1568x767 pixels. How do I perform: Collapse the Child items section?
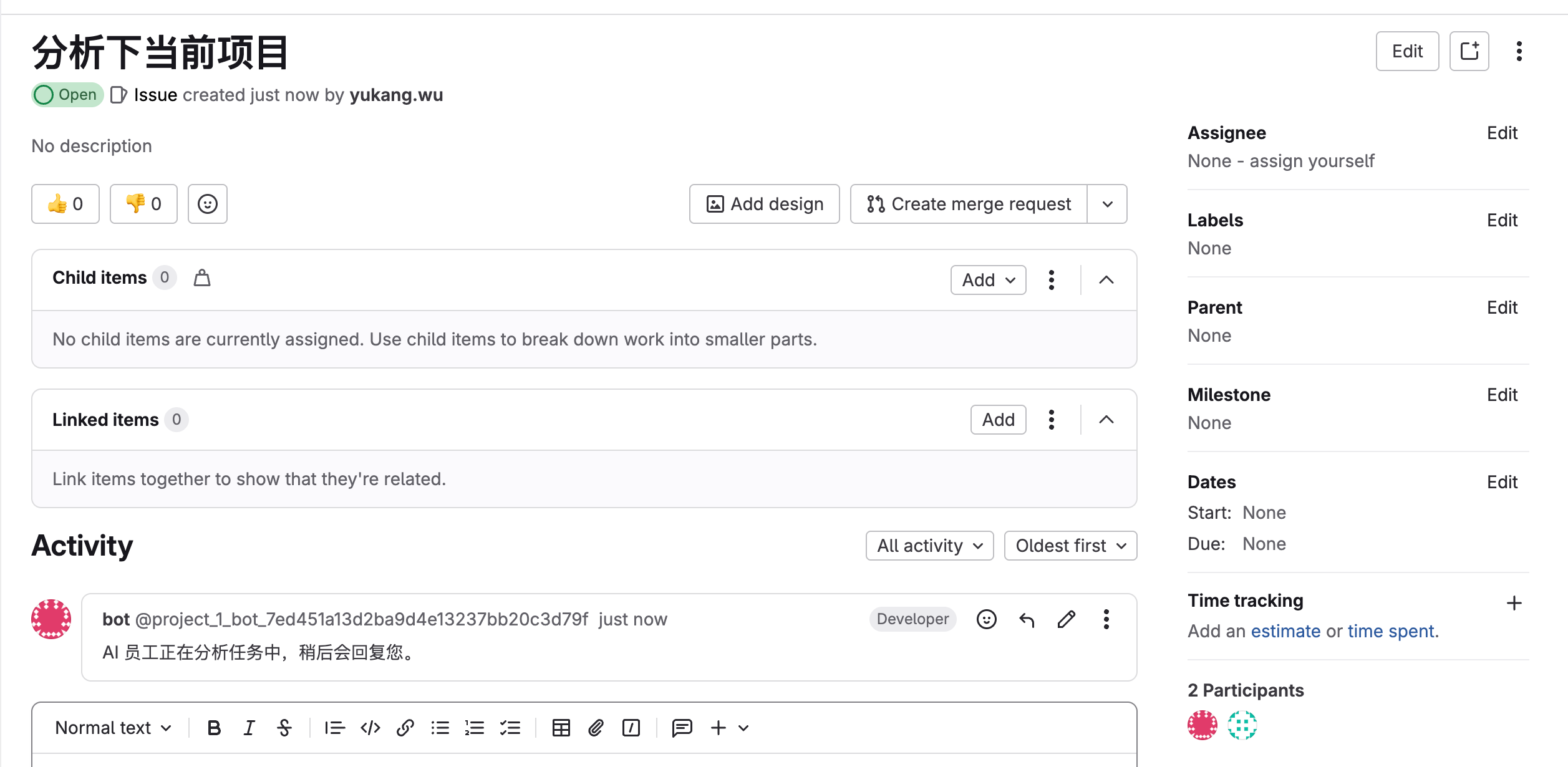pyautogui.click(x=1106, y=280)
